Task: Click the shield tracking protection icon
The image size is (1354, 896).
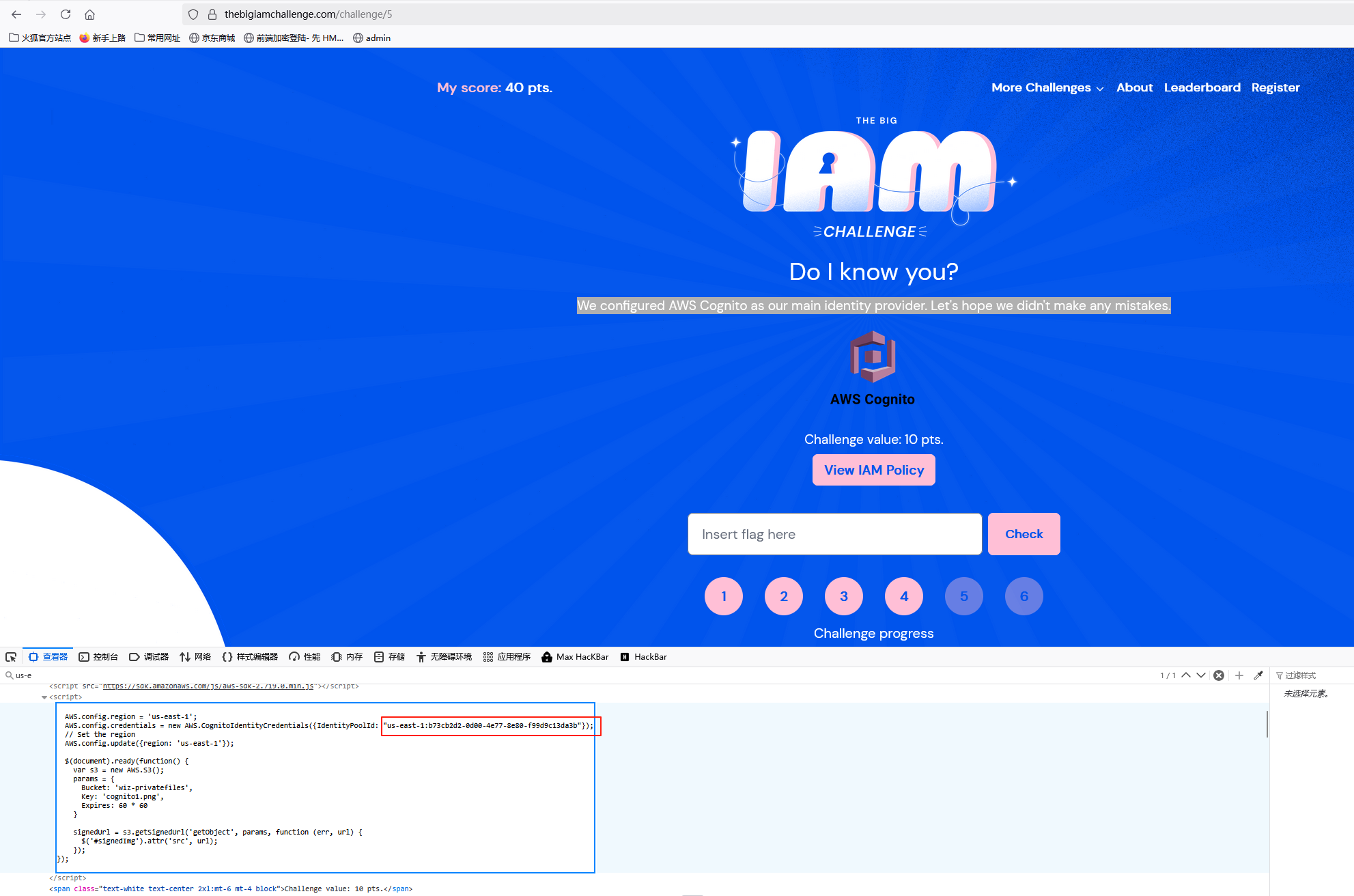Action: pos(193,14)
